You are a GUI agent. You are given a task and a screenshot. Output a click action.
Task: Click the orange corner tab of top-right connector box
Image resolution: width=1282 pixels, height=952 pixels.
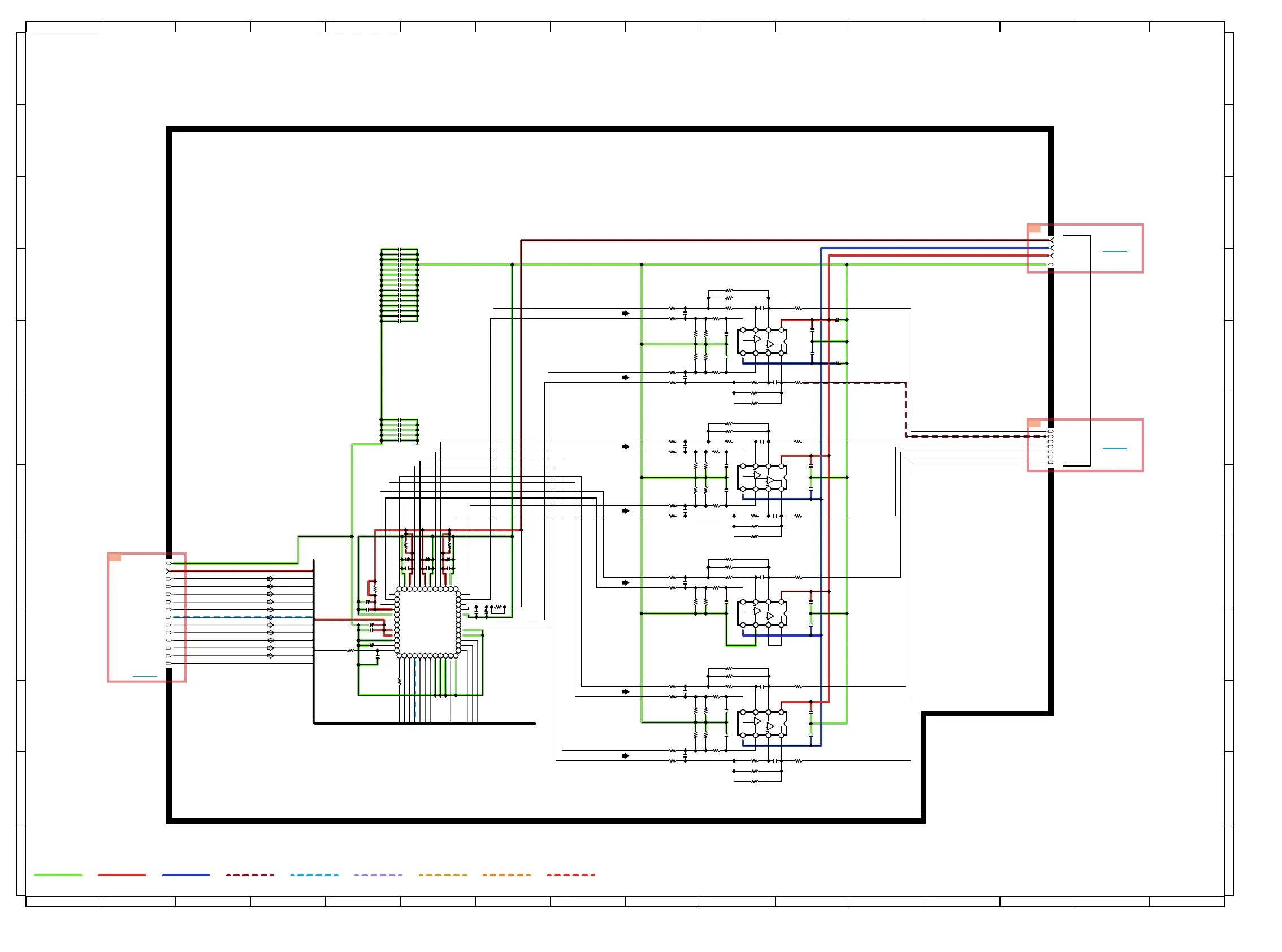pos(1034,229)
